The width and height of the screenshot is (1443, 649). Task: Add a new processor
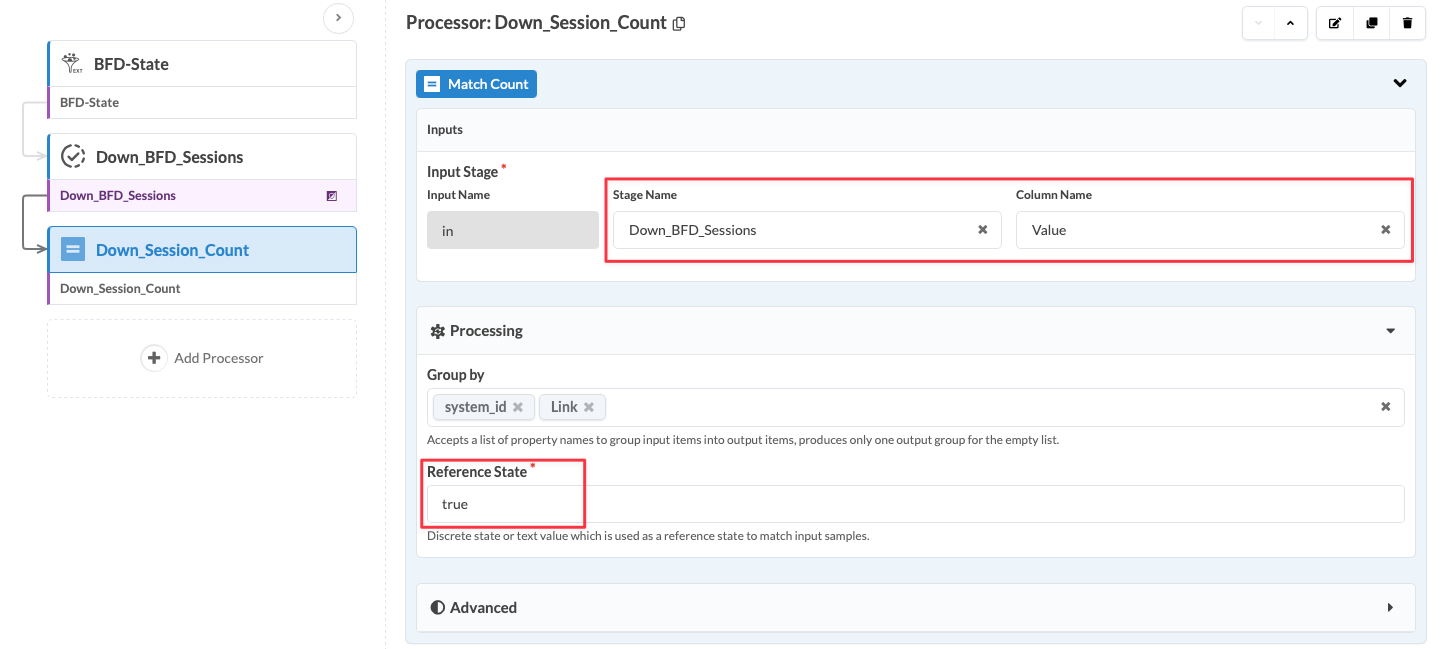(202, 358)
